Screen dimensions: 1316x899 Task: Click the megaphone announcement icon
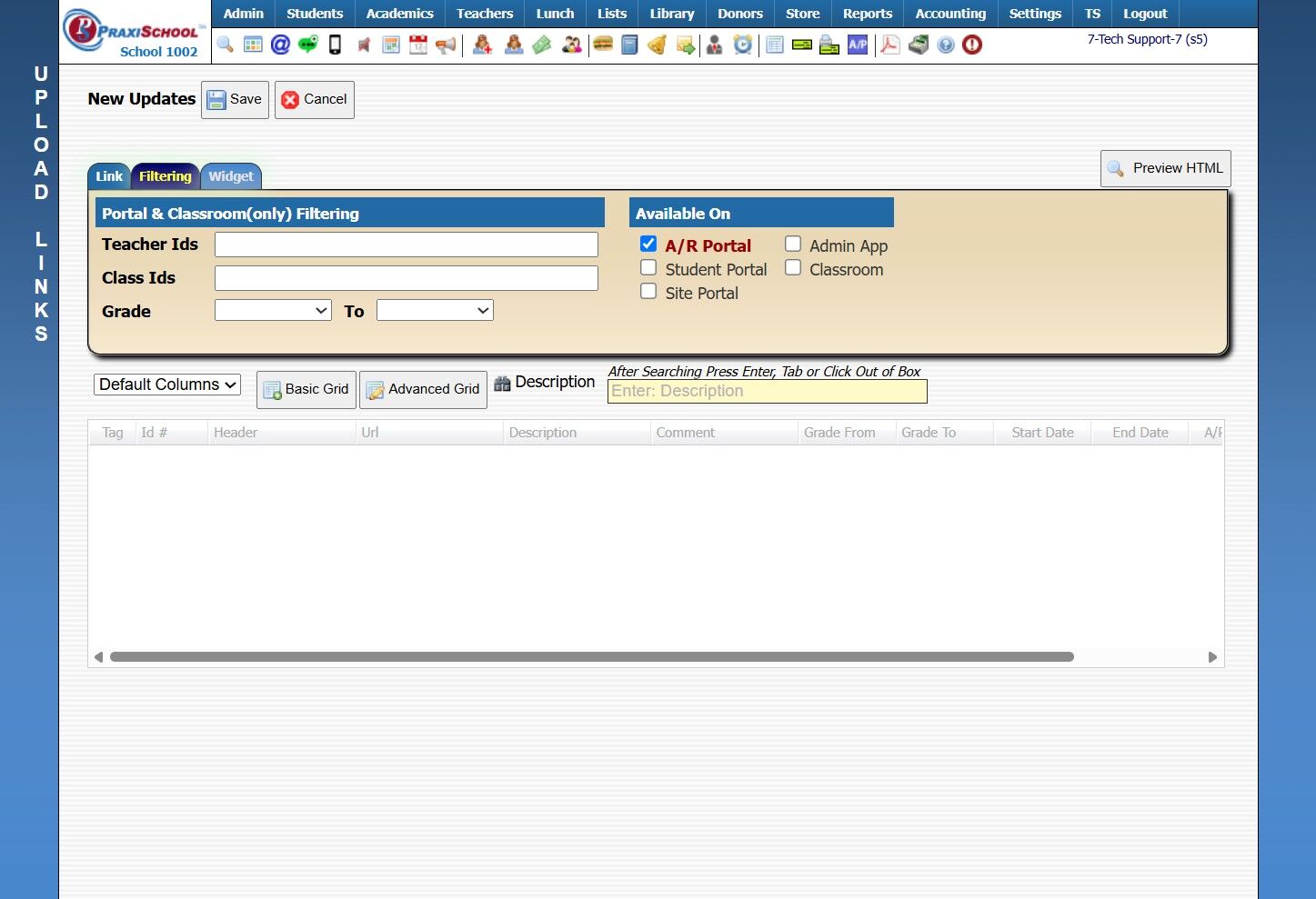point(446,45)
